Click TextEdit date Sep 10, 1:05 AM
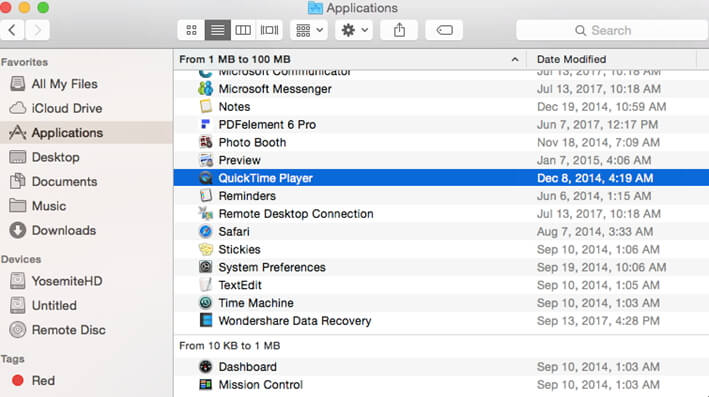This screenshot has width=709, height=397. pos(598,285)
